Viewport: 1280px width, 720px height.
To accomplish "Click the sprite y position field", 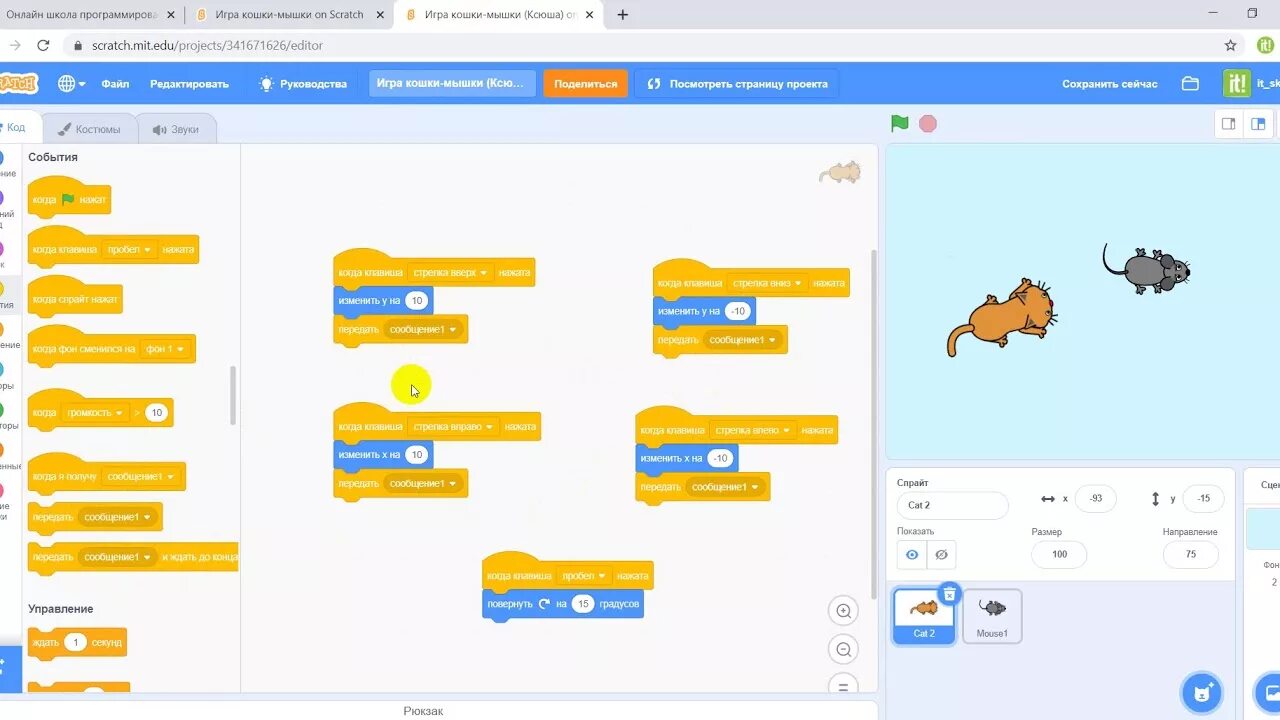I will (x=1203, y=498).
